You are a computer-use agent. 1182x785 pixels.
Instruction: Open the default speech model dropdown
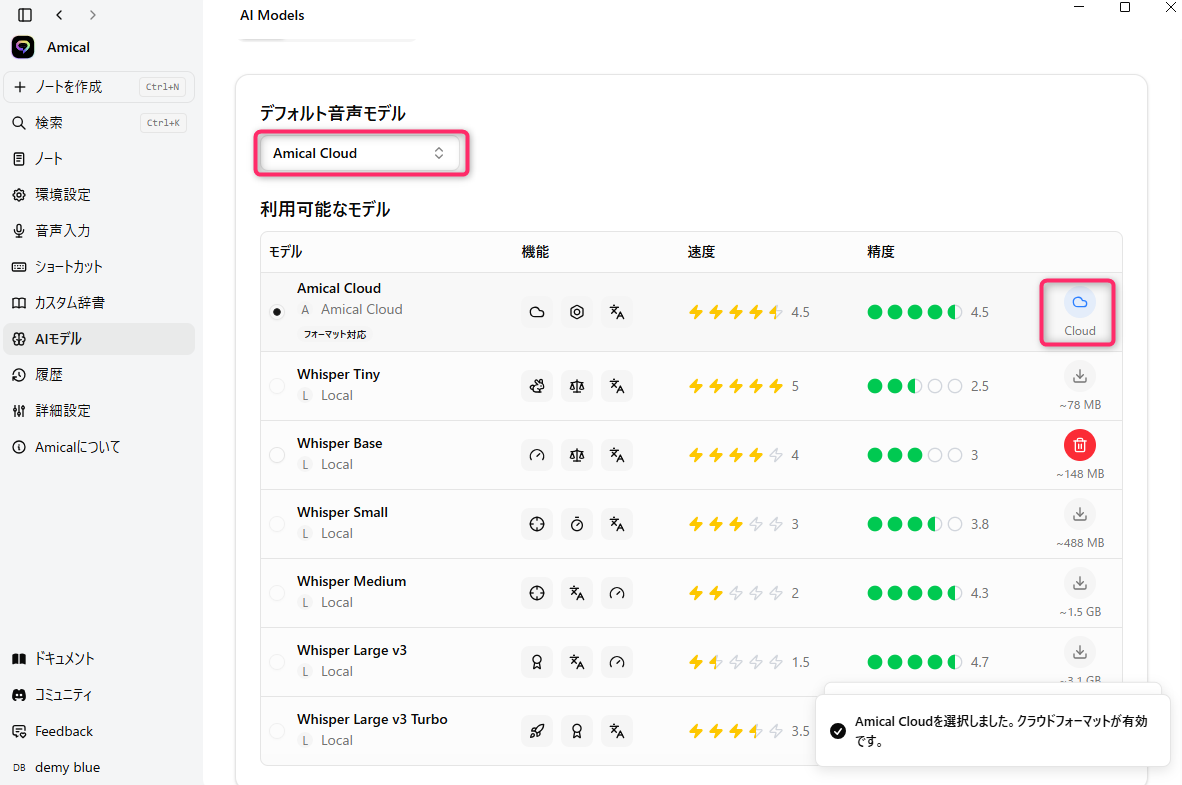[359, 153]
